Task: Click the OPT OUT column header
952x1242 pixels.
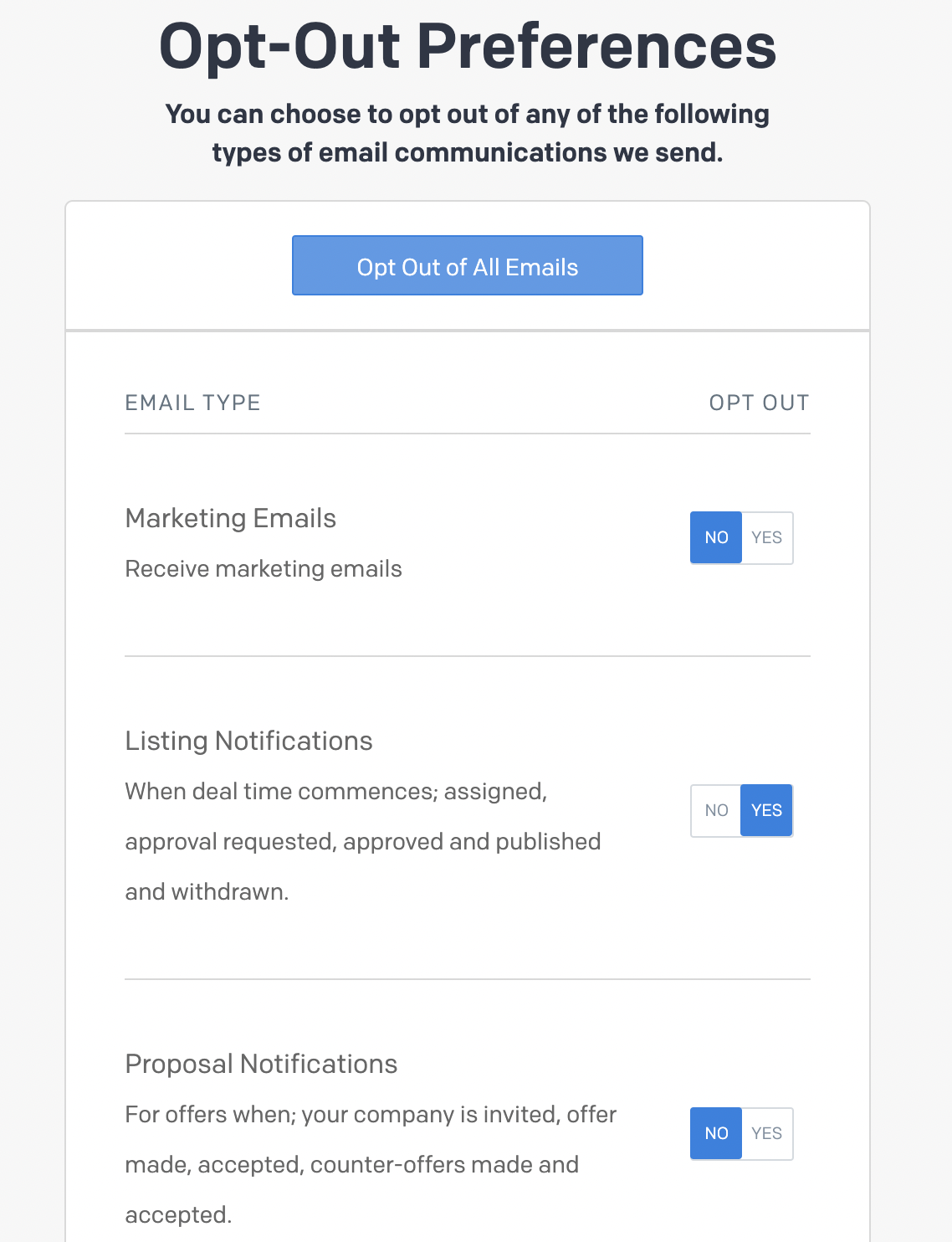Action: point(759,403)
